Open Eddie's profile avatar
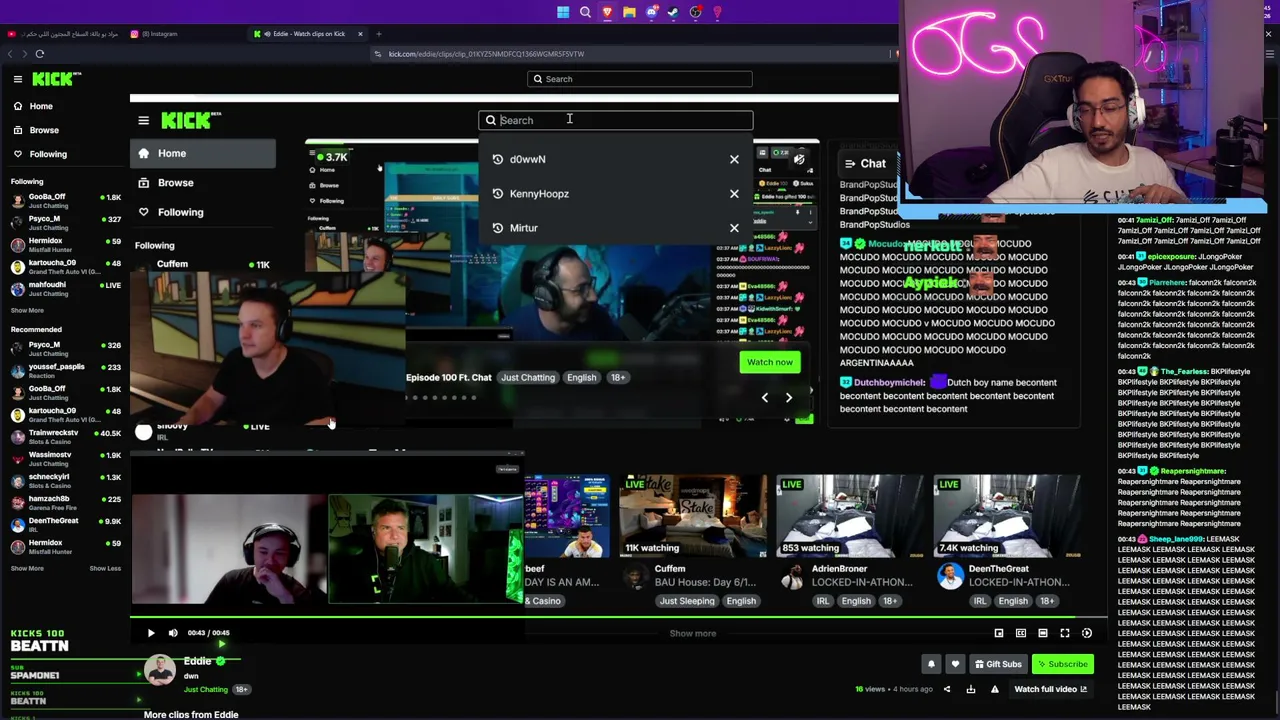 (x=159, y=671)
